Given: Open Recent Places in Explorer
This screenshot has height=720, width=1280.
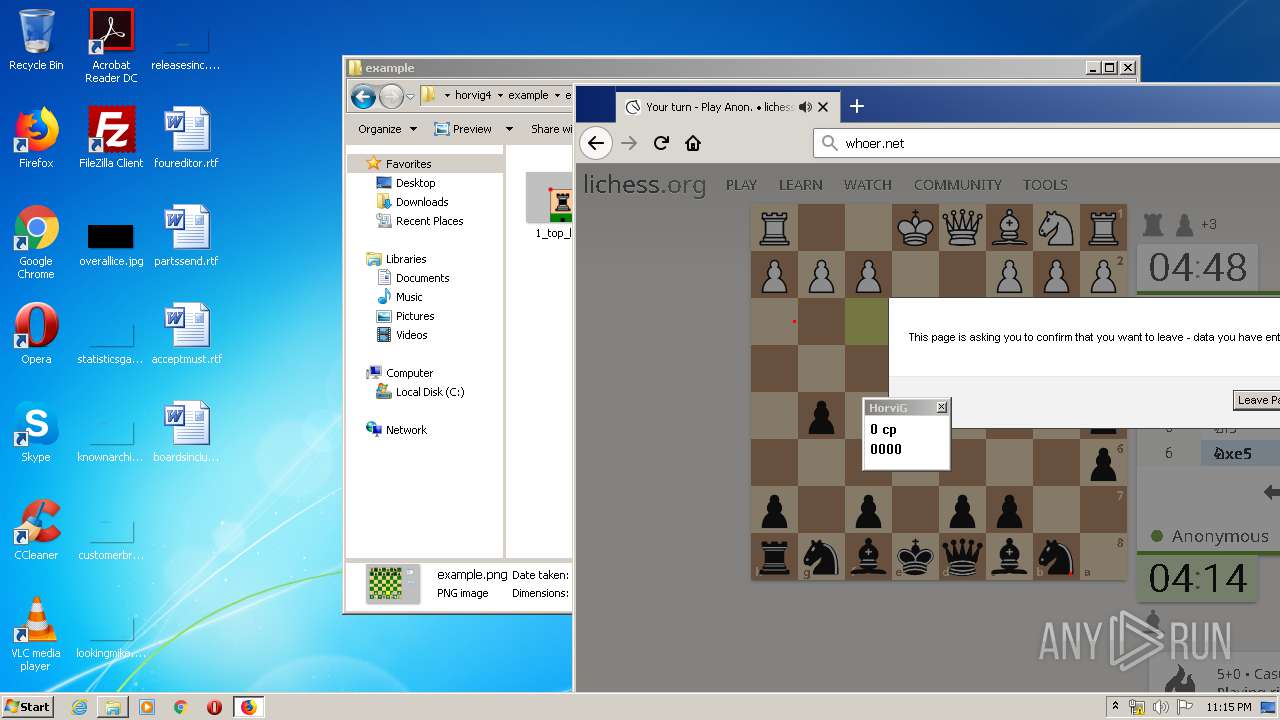Looking at the screenshot, I should coord(429,220).
